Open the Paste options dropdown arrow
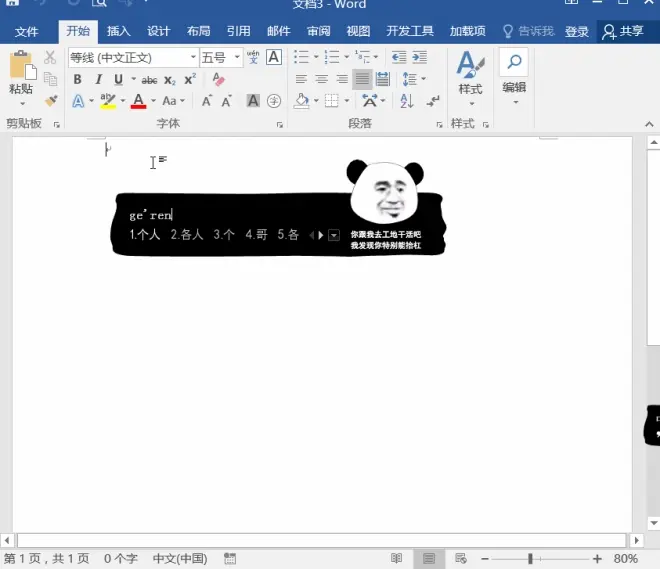This screenshot has height=569, width=660. pos(22,104)
